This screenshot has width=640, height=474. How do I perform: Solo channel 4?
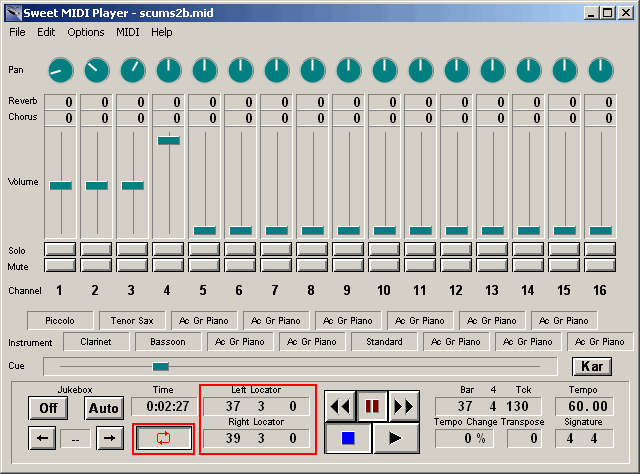[x=168, y=249]
